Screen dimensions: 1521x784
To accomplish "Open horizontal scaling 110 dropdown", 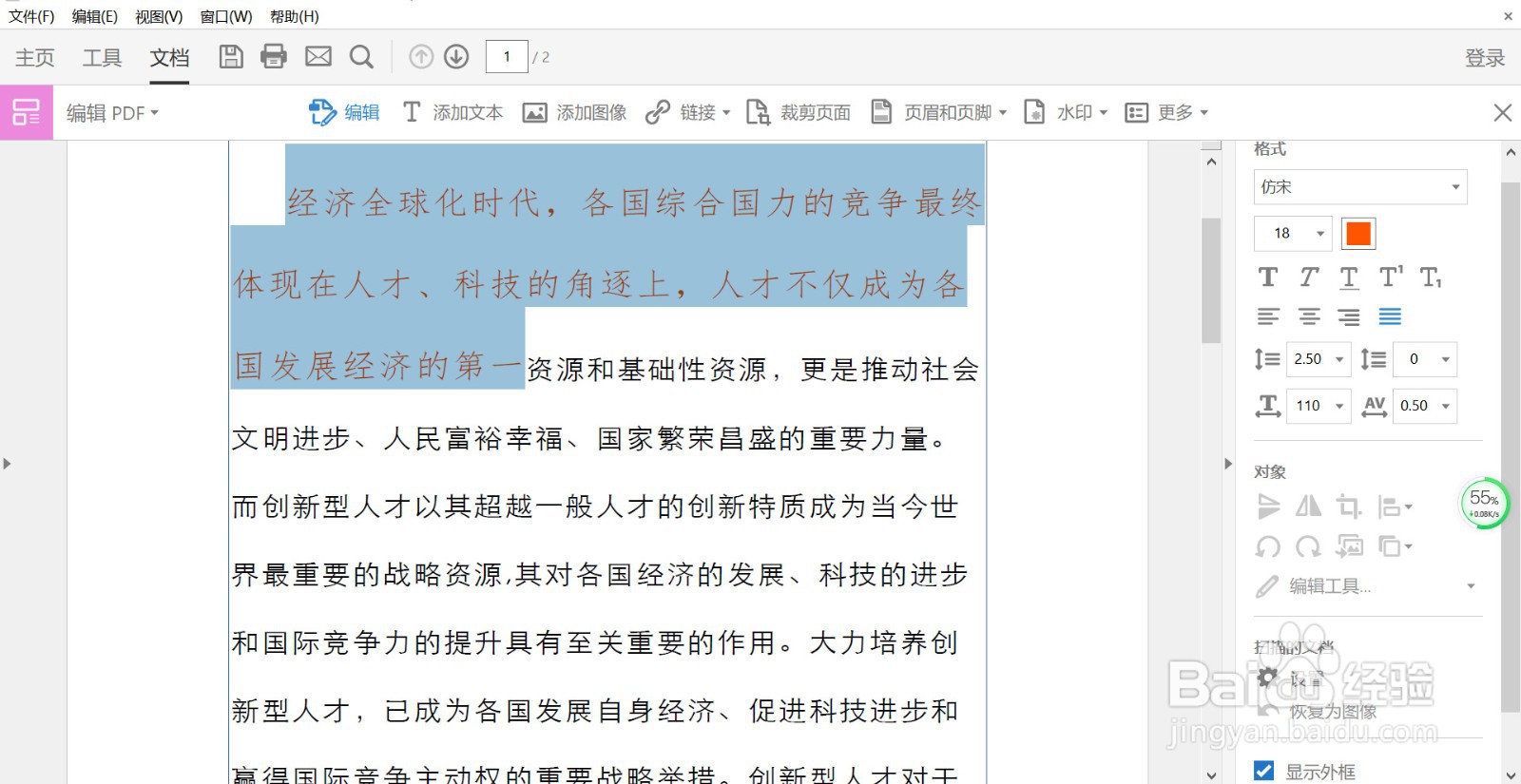I will tap(1319, 406).
